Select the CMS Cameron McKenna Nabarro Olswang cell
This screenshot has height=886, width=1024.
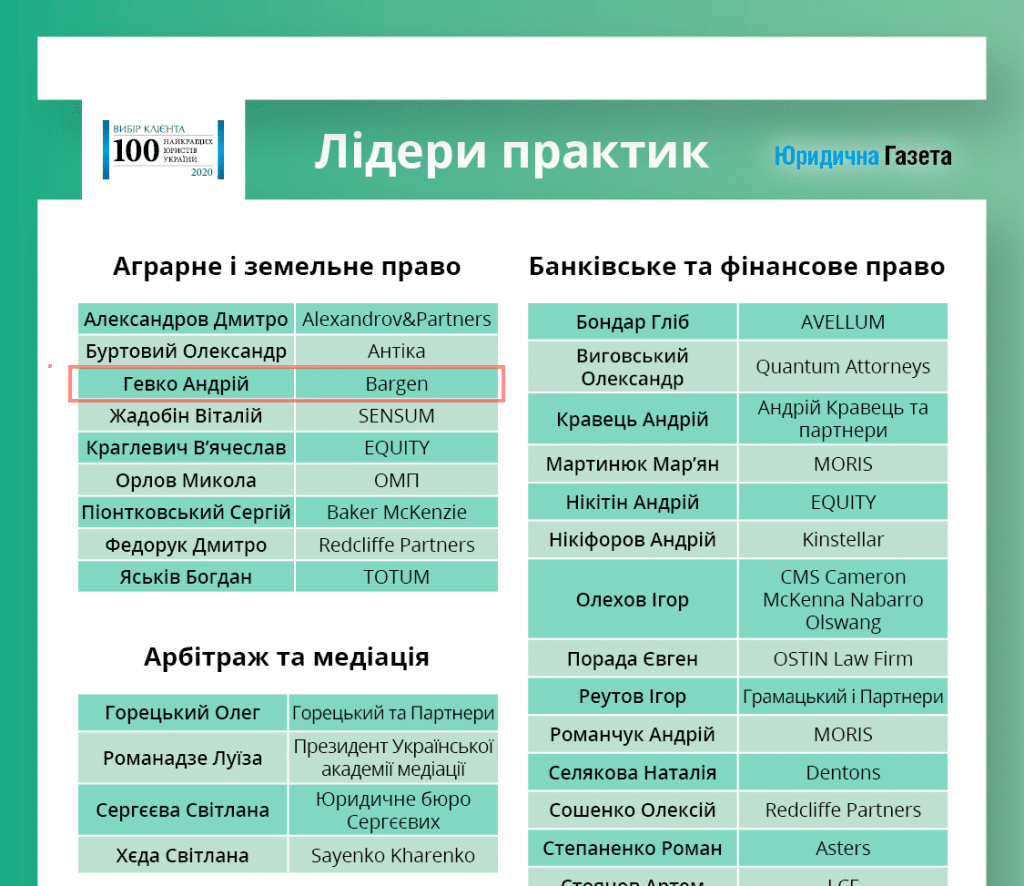(x=842, y=600)
